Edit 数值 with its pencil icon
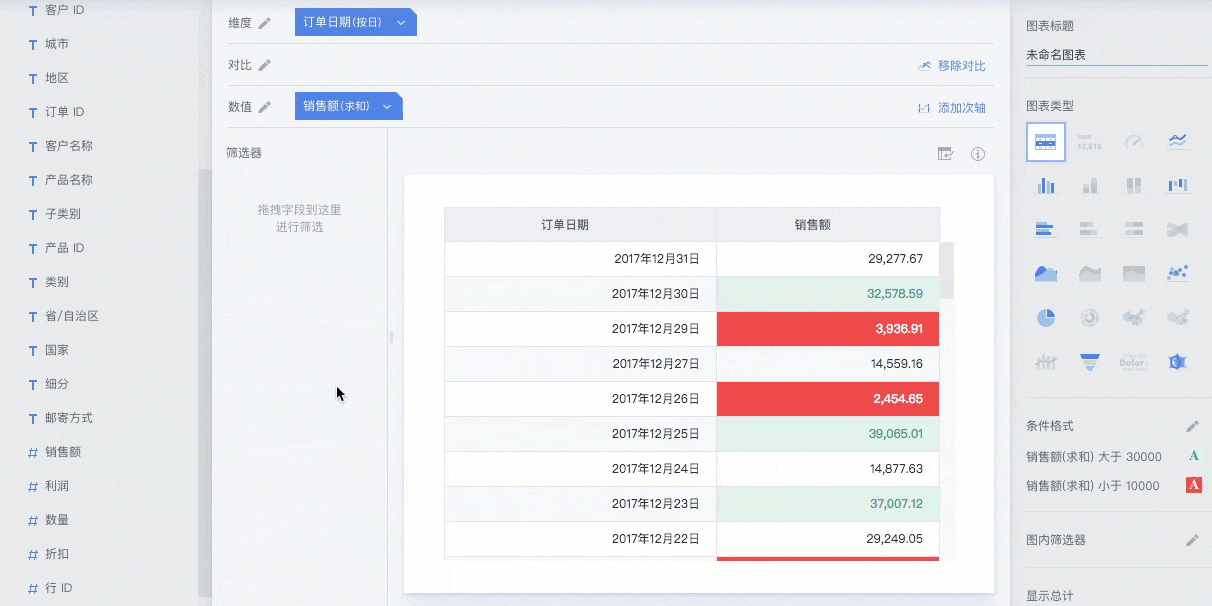The width and height of the screenshot is (1212, 606). [264, 107]
